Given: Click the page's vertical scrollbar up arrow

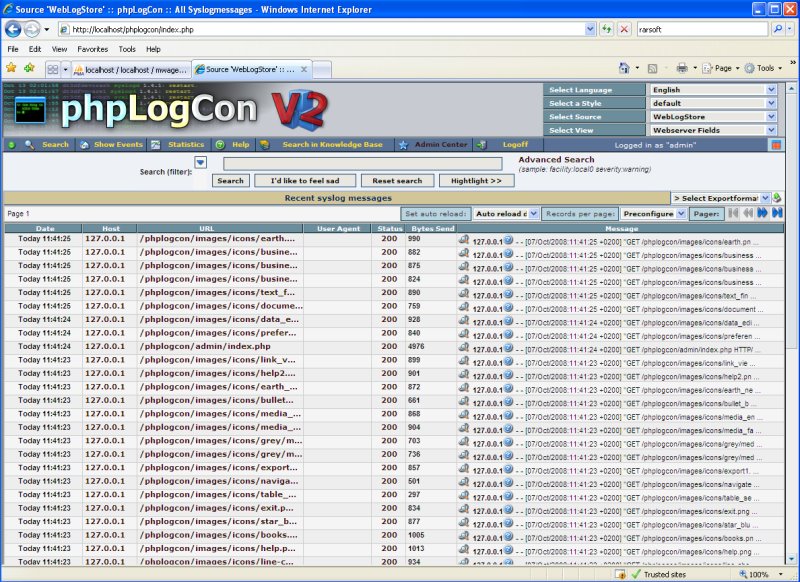Looking at the screenshot, I should coord(791,88).
